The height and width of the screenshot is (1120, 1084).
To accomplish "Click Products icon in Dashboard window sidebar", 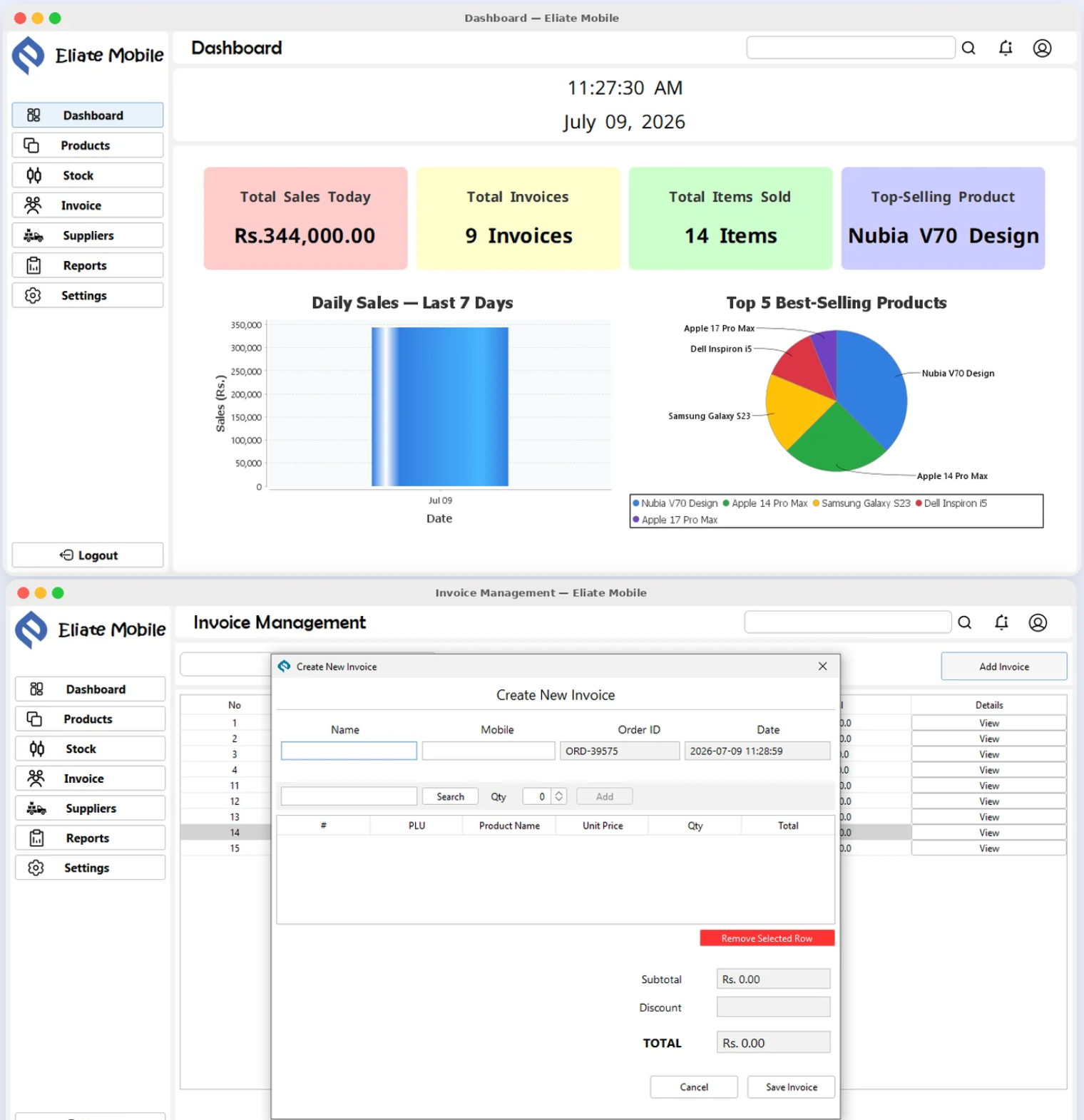I will pos(31,145).
